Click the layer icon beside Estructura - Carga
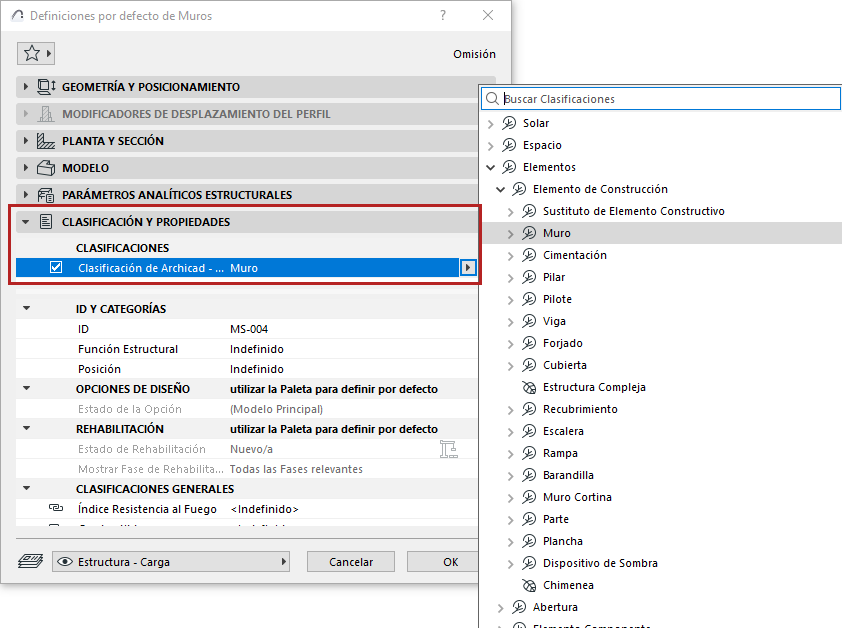Viewport: 842px width, 628px height. 31,562
